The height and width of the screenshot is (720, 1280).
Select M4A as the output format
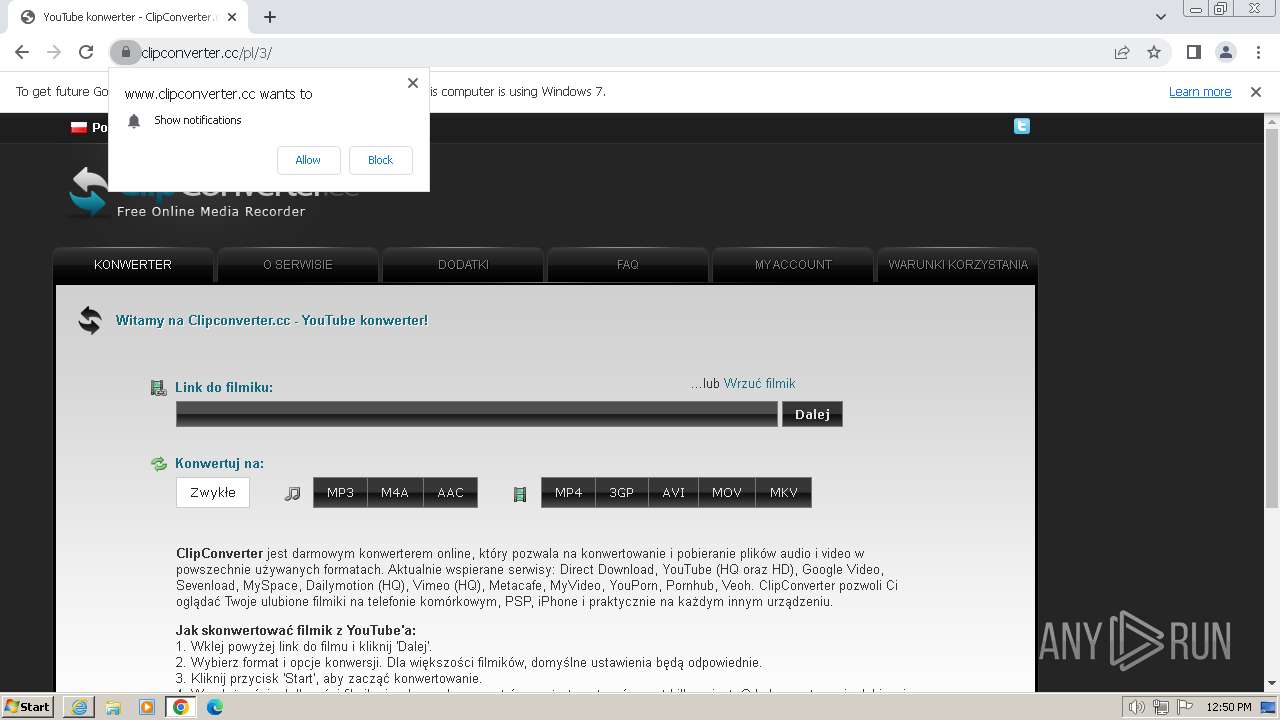pos(395,493)
